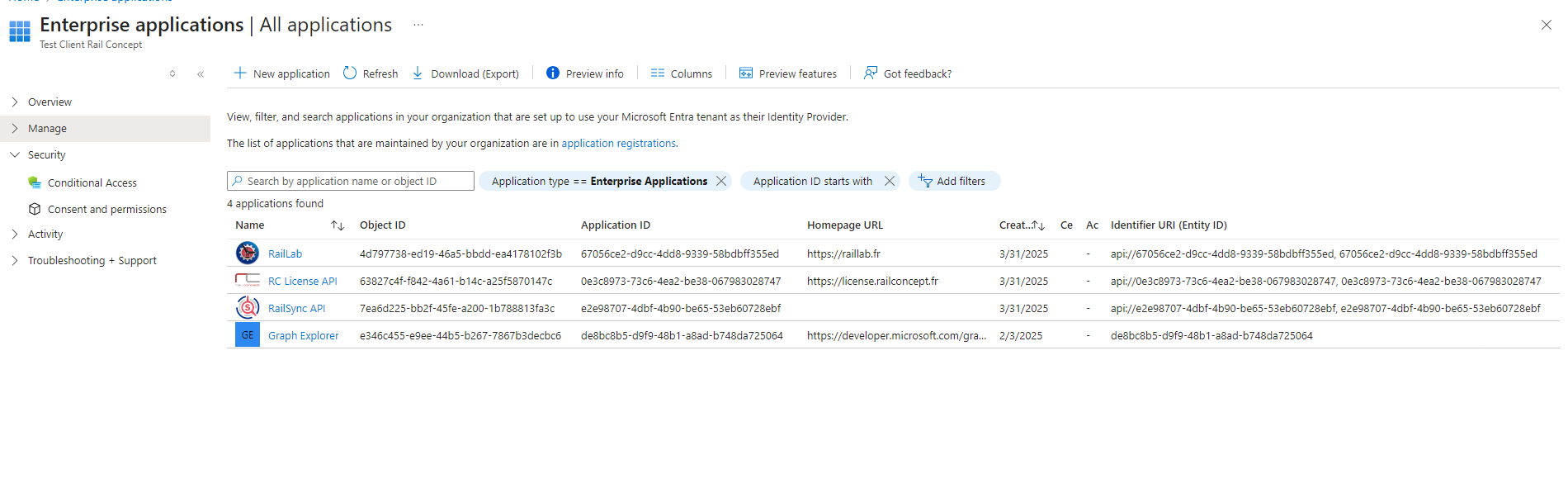Viewport: 1568px width, 488px height.
Task: Remove the Application type filter
Action: 721,181
